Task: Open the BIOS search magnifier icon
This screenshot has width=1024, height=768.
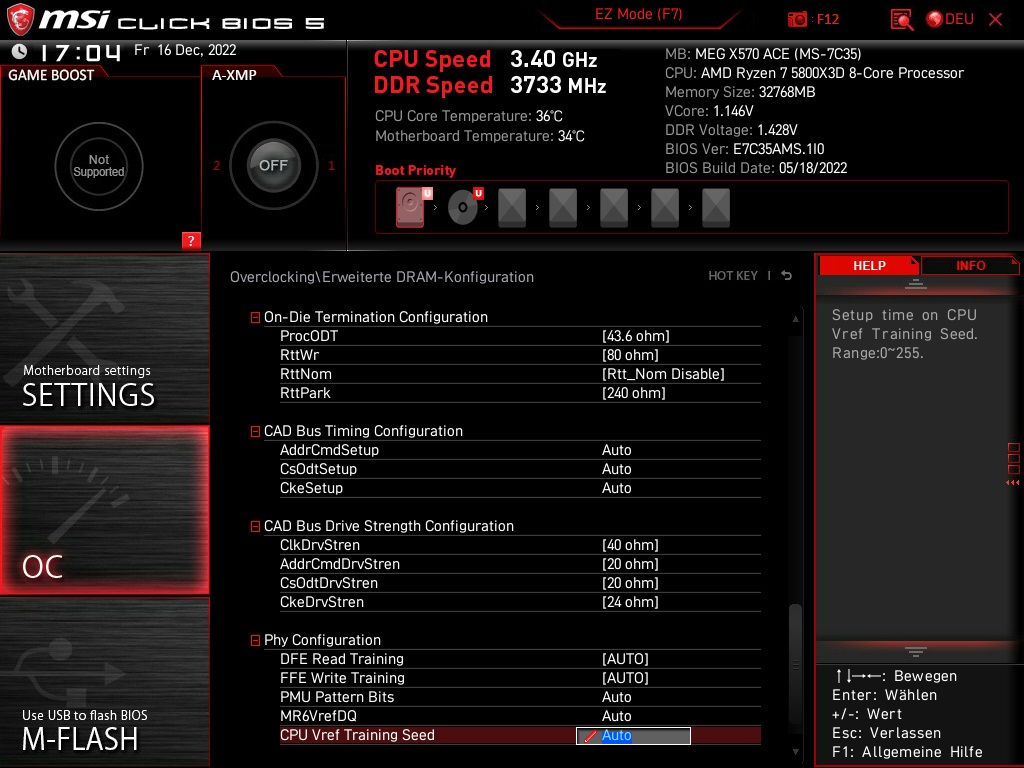Action: tap(902, 20)
